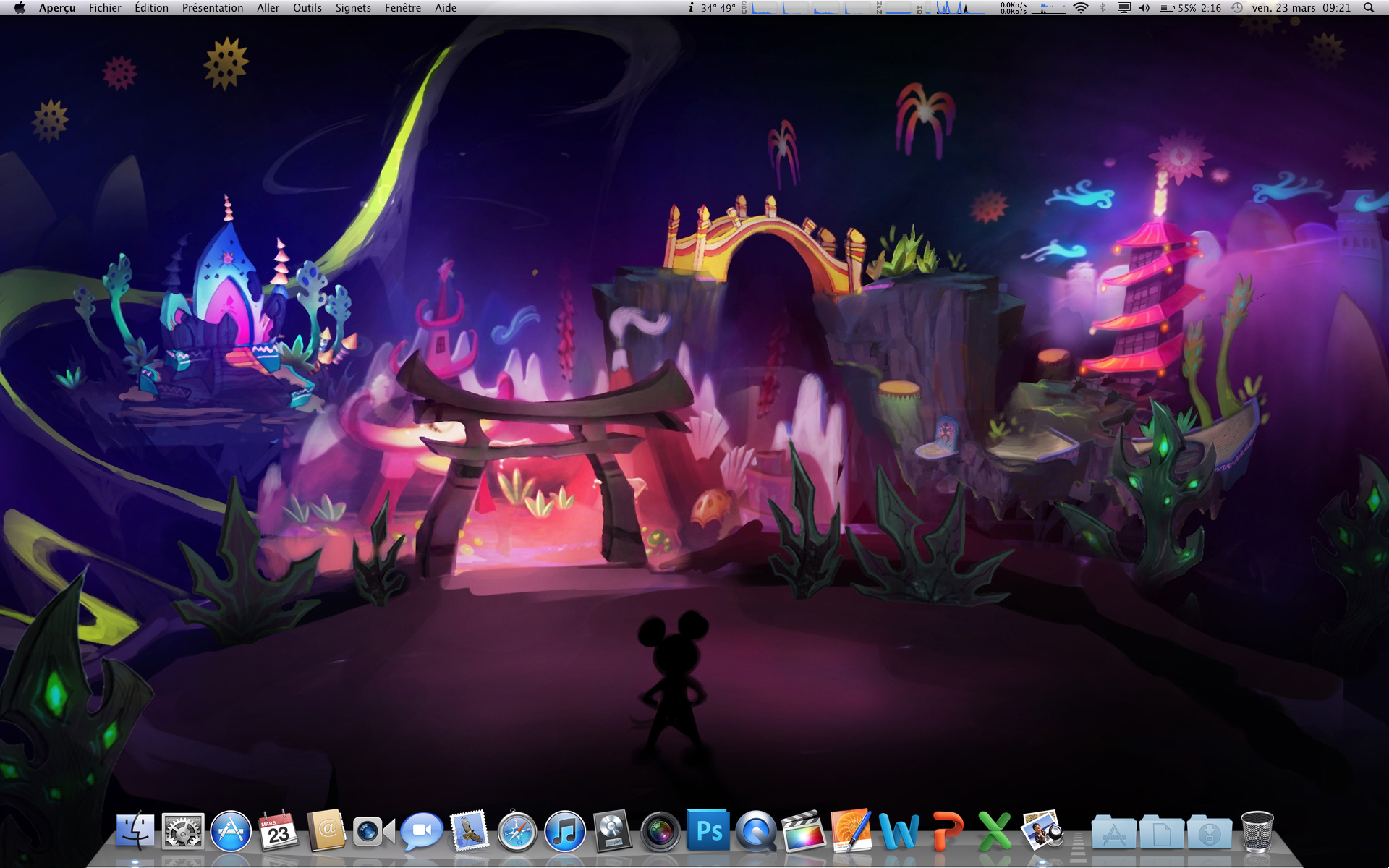Open the volume control icon
Viewport: 1389px width, 868px height.
[1144, 8]
